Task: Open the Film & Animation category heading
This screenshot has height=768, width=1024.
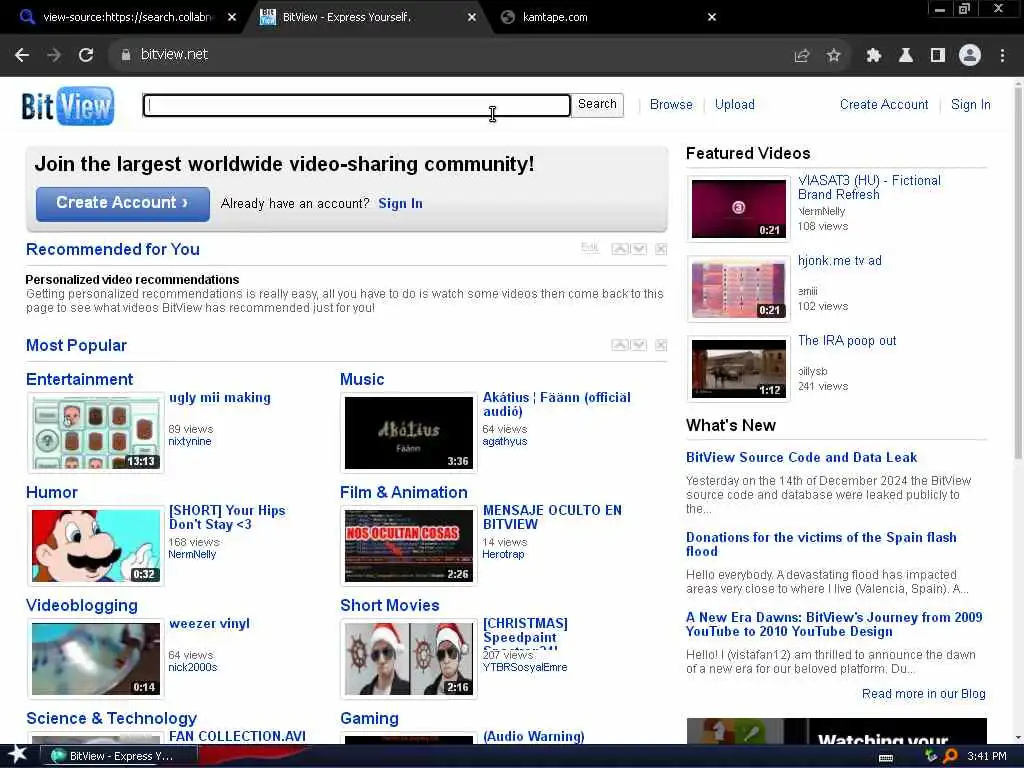Action: click(x=404, y=492)
